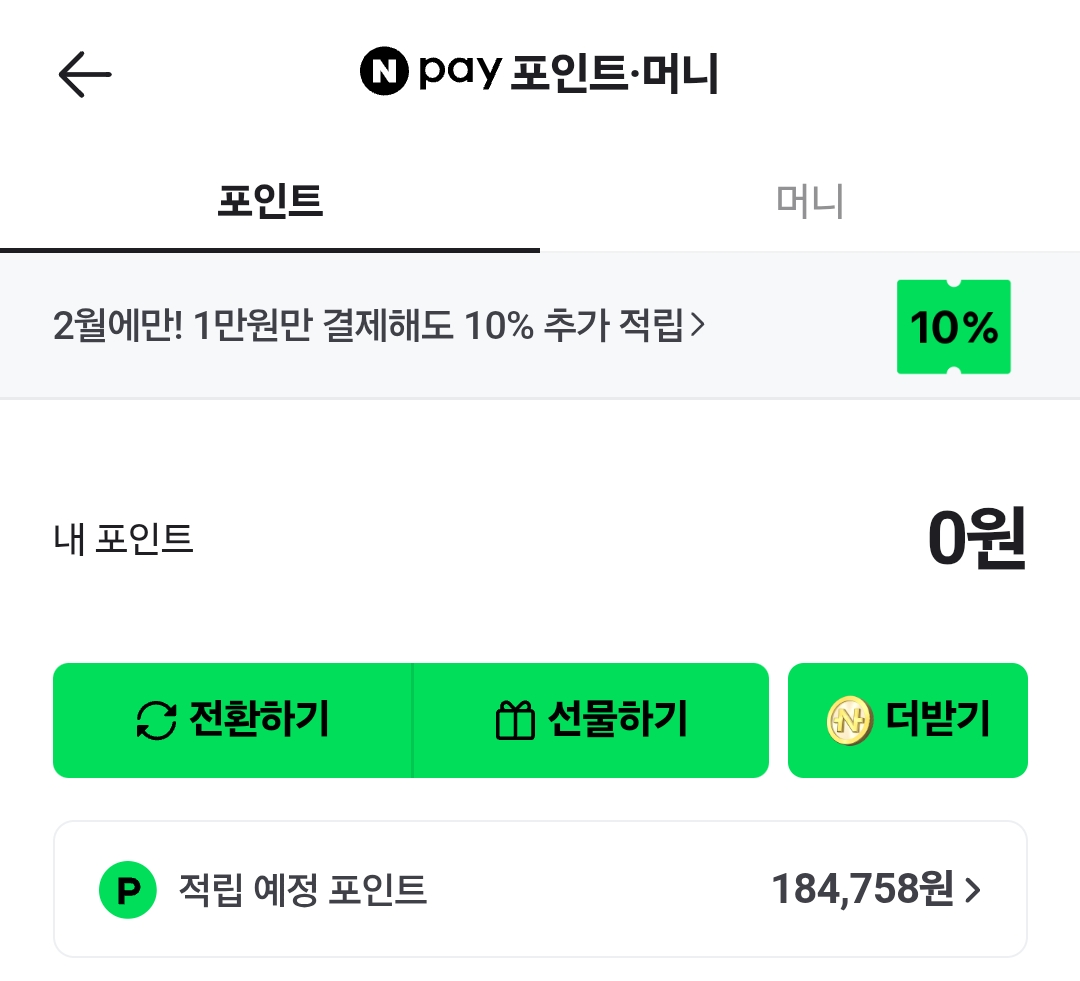Tap the 더받기 button label
This screenshot has height=981, width=1080.
click(938, 720)
